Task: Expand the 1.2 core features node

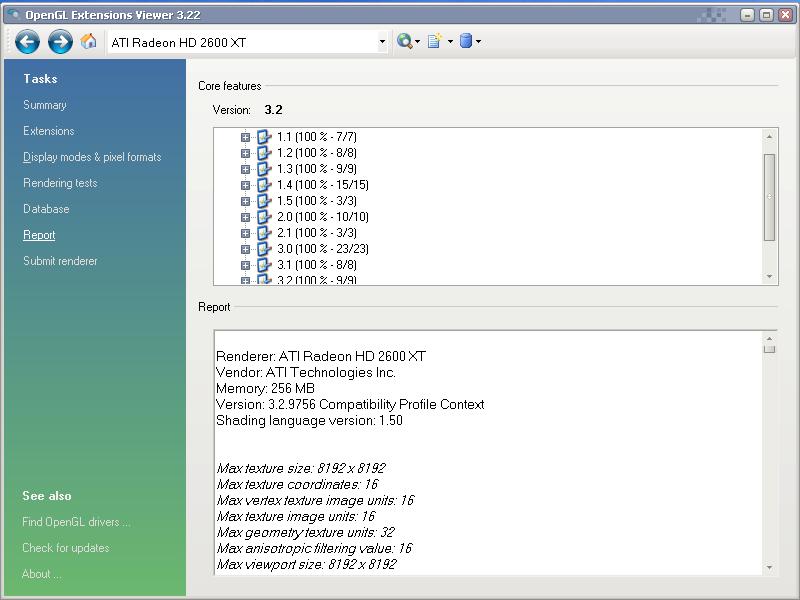Action: pyautogui.click(x=245, y=153)
